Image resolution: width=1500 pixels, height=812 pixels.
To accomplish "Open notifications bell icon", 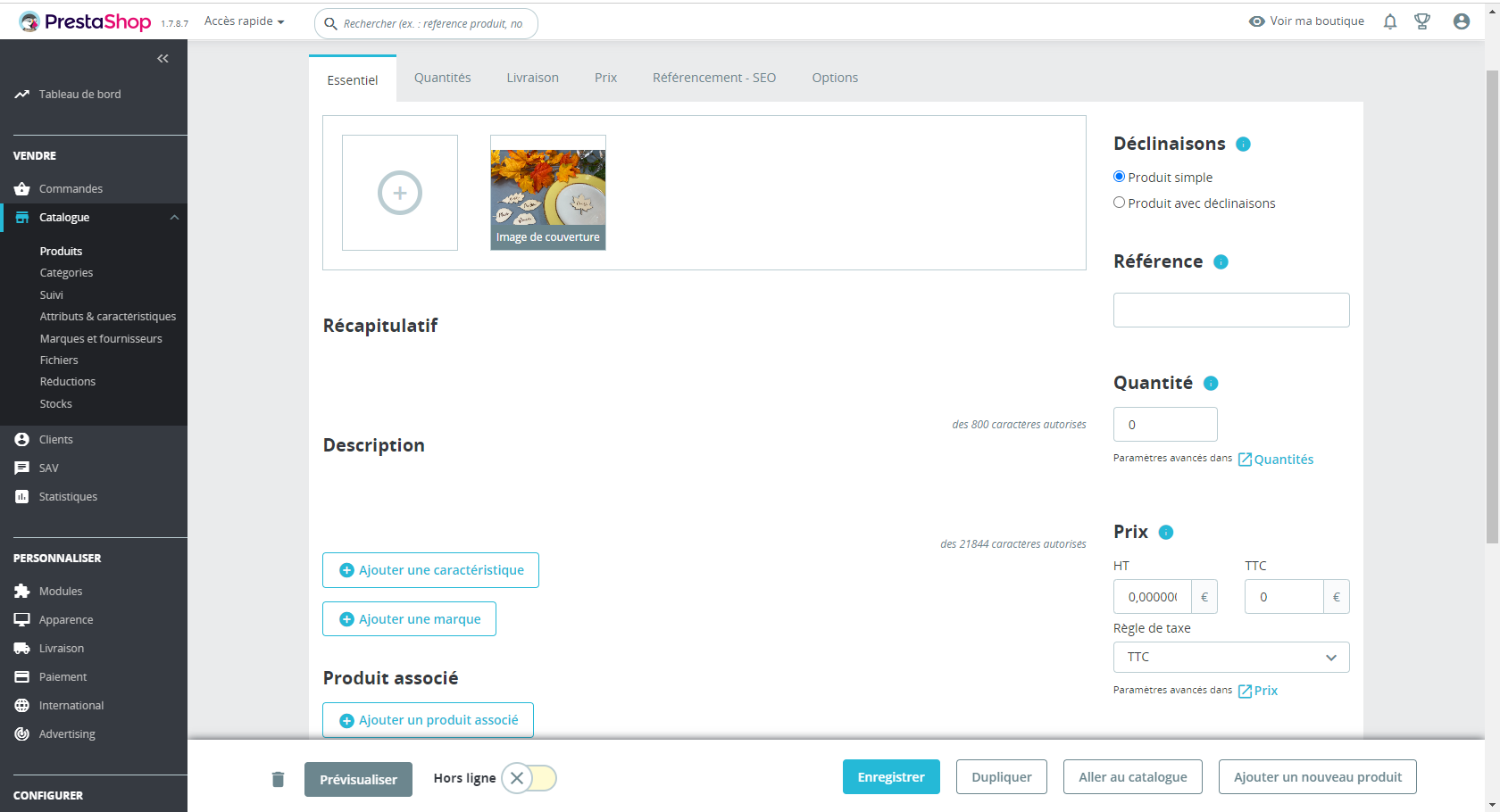I will coord(1390,21).
